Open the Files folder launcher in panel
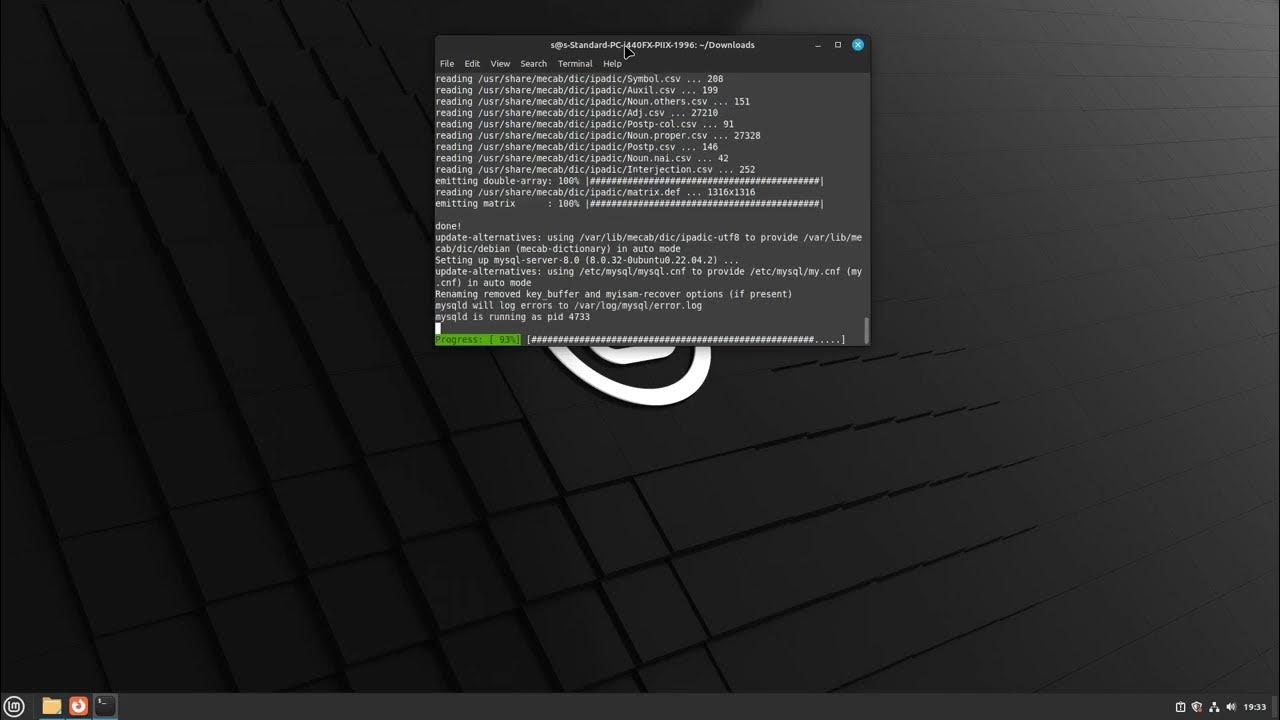This screenshot has width=1280, height=720. coord(51,706)
